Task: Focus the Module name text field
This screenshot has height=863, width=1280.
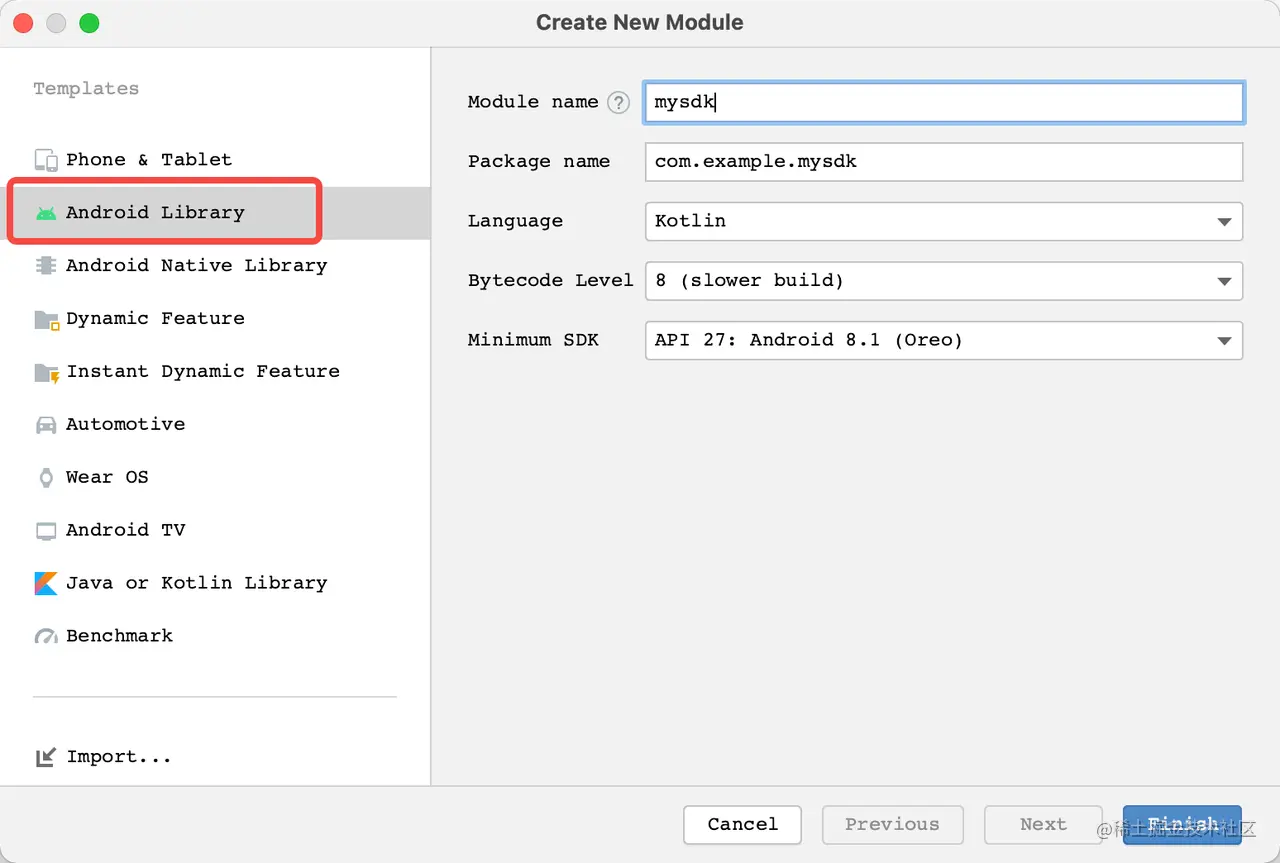Action: click(x=943, y=102)
